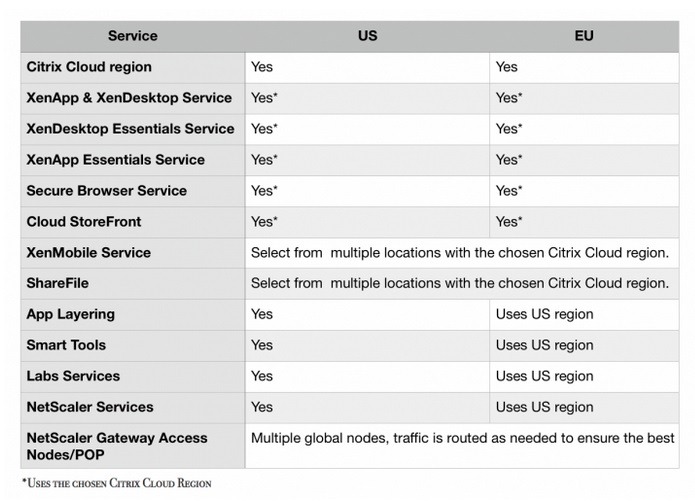Click XenDesktop Essentials Service label
The height and width of the screenshot is (501, 695).
130,129
